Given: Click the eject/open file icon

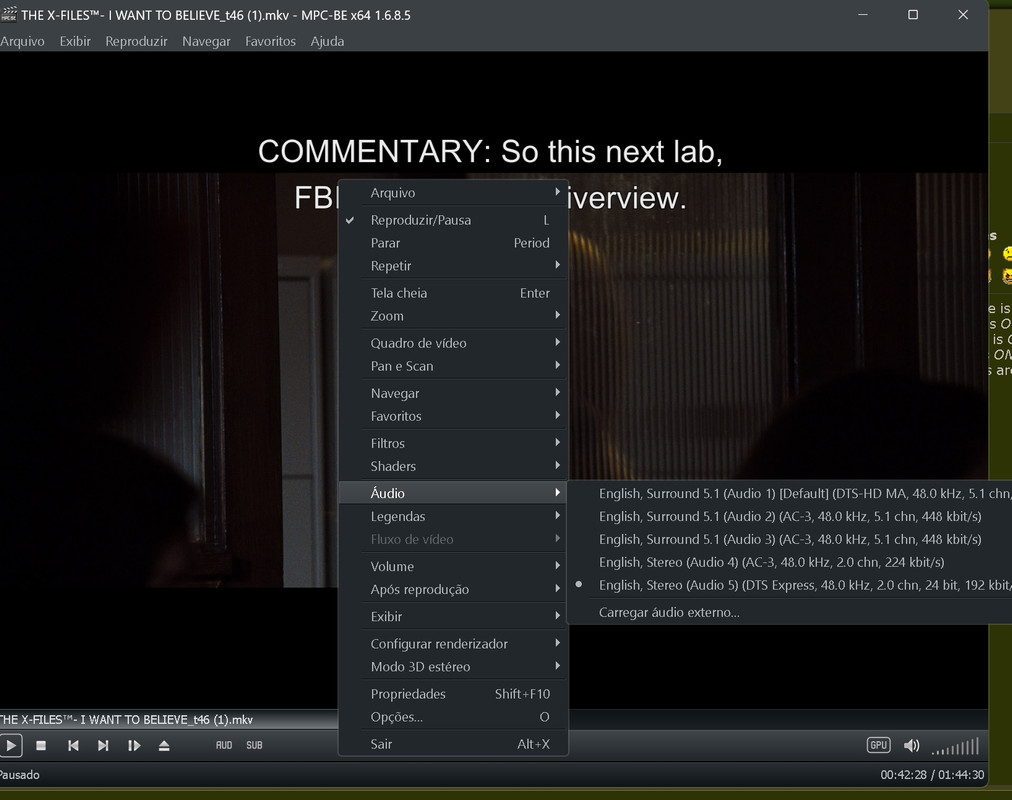Looking at the screenshot, I should coord(164,746).
